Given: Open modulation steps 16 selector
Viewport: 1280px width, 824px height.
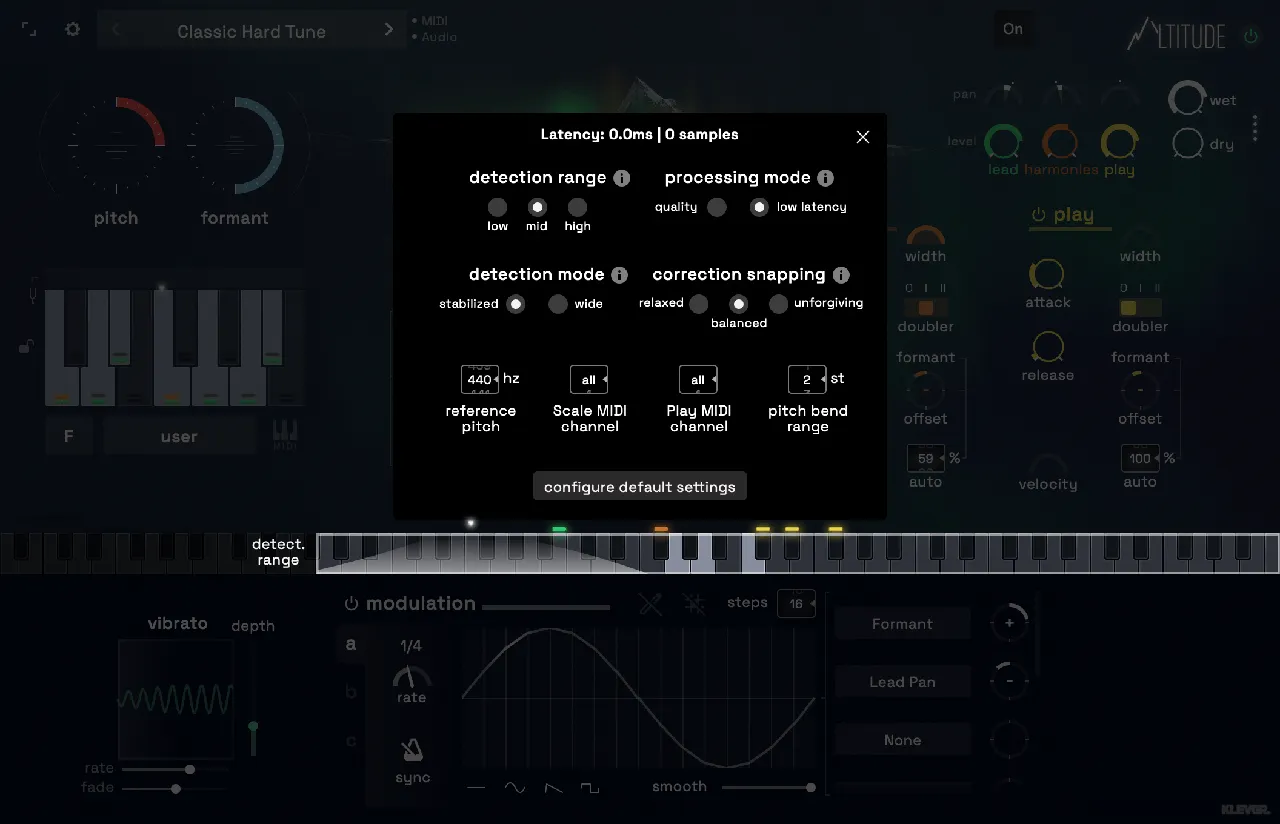Looking at the screenshot, I should pos(796,604).
